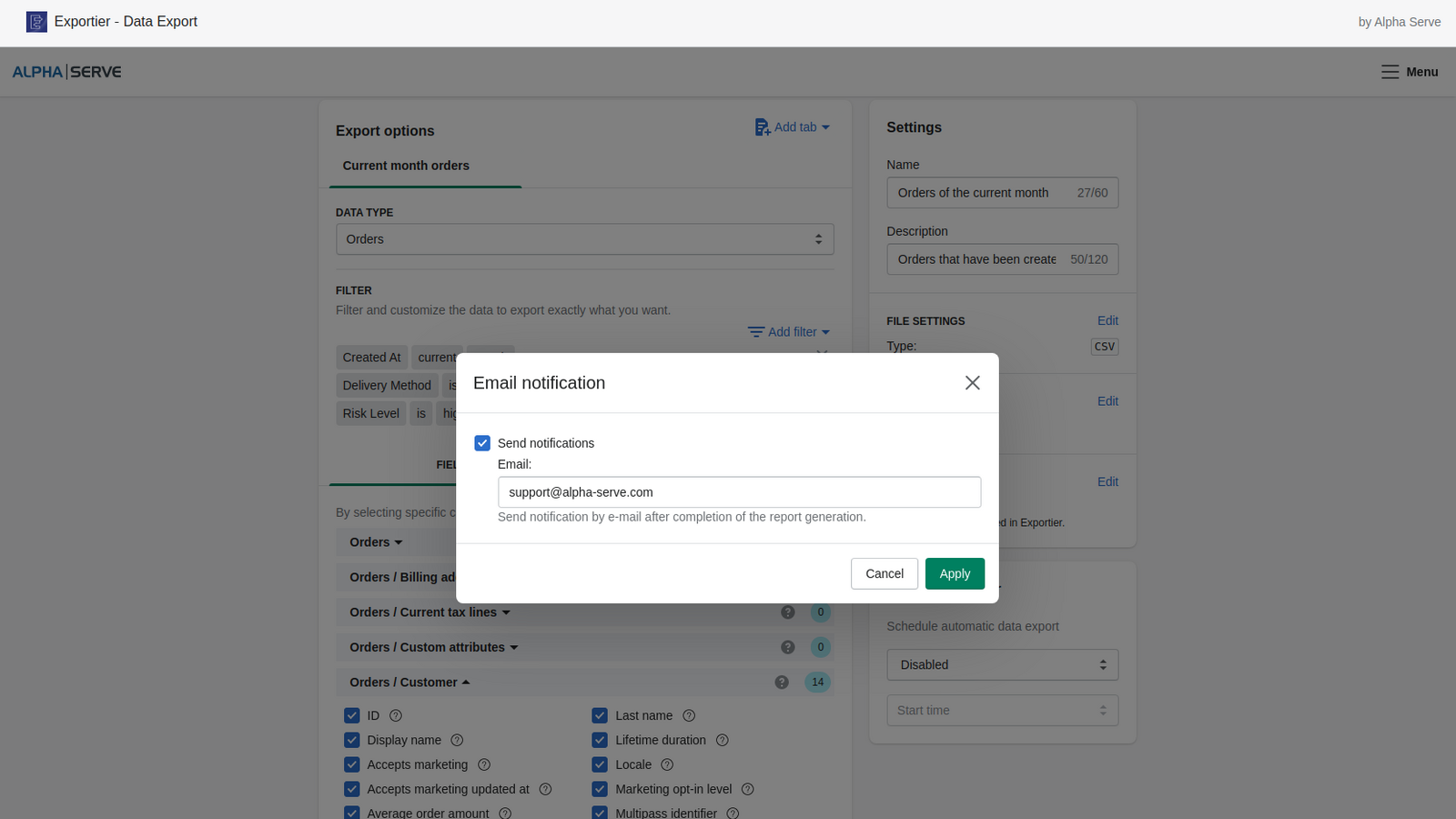Open the hamburger Menu icon
Image resolution: width=1456 pixels, height=819 pixels.
click(x=1390, y=72)
